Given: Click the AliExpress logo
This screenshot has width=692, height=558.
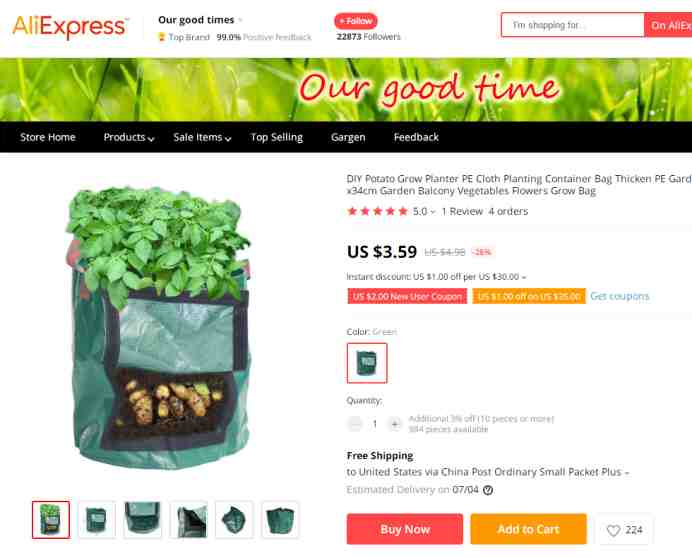Looking at the screenshot, I should 71,26.
